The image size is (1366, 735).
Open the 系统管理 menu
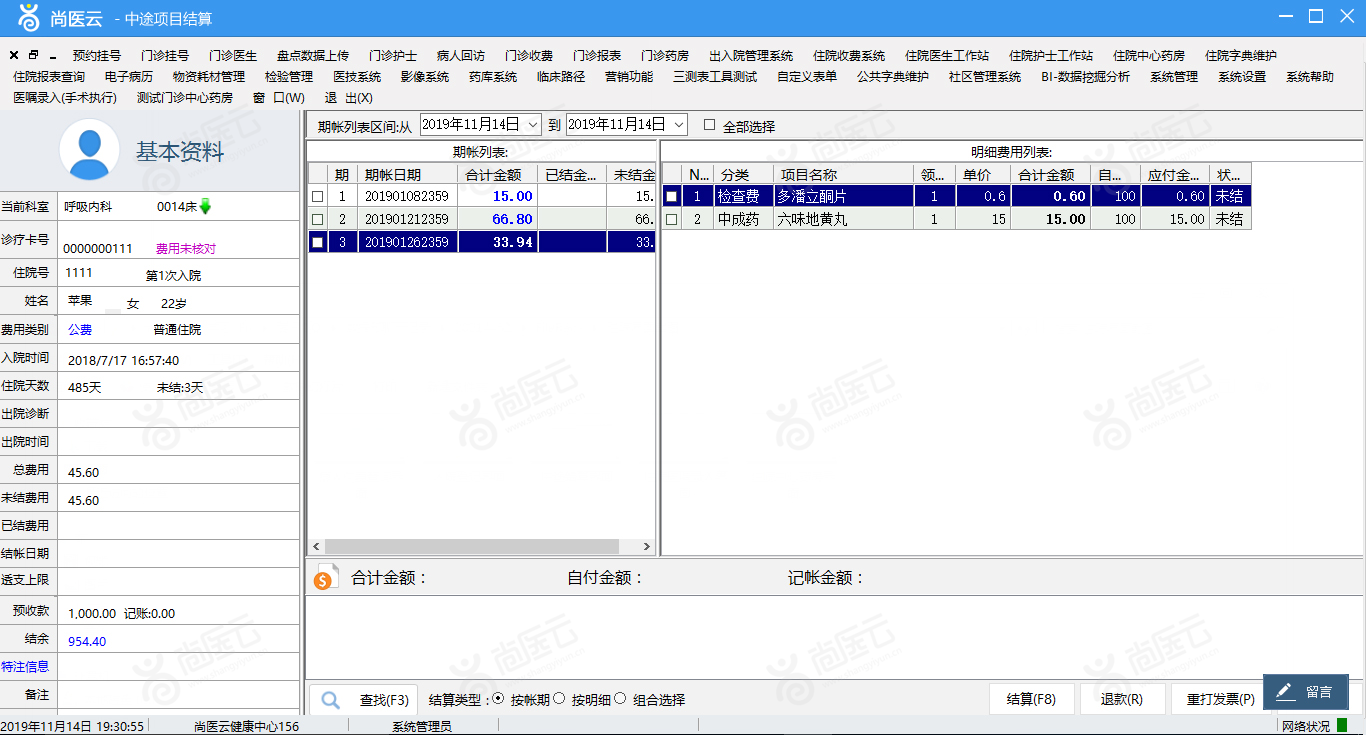pos(1174,77)
